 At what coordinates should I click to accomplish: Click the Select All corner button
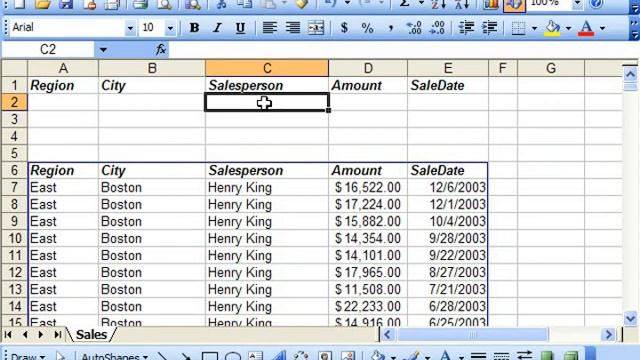click(x=14, y=68)
